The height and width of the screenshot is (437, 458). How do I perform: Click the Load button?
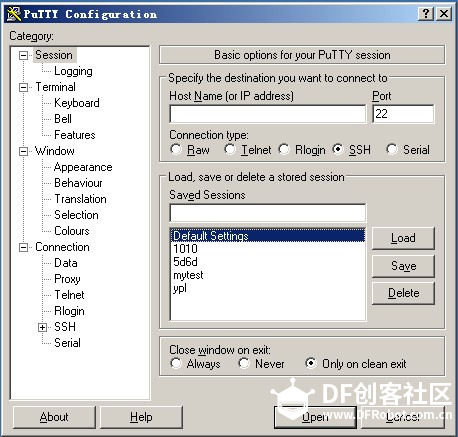403,238
